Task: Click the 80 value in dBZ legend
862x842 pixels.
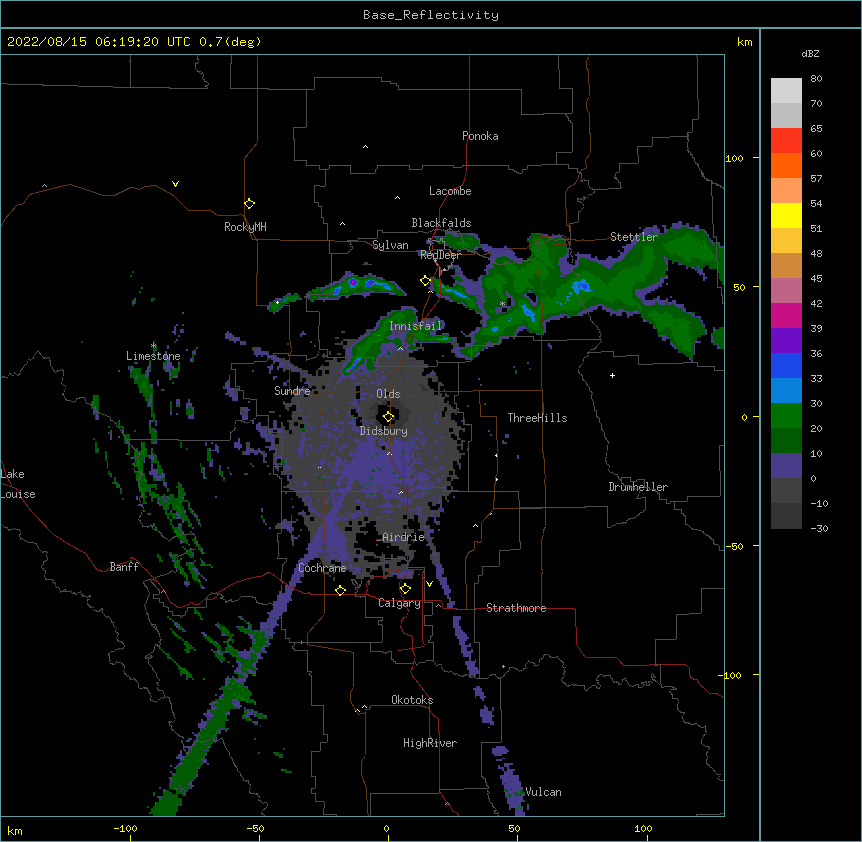Action: click(816, 79)
